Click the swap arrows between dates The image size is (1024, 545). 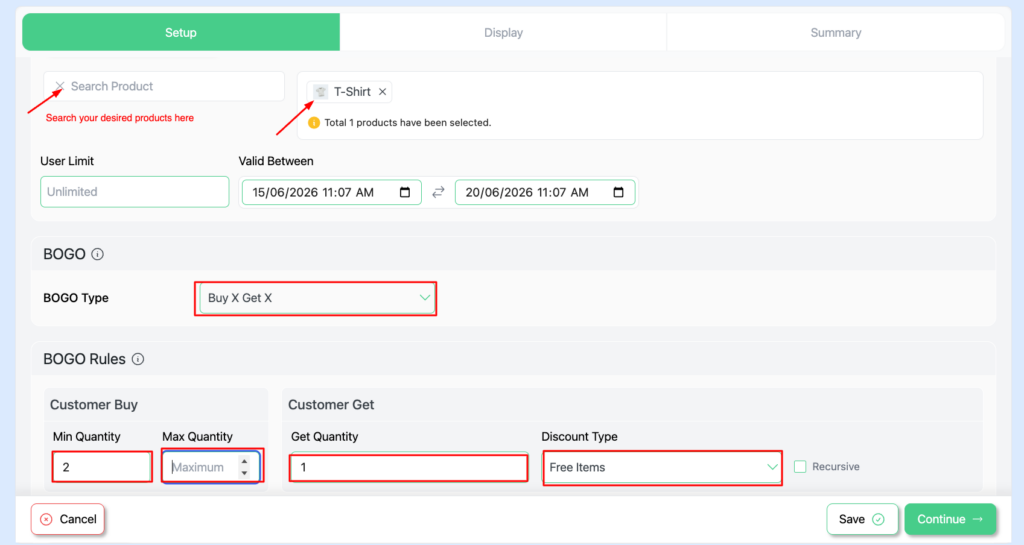pos(438,192)
